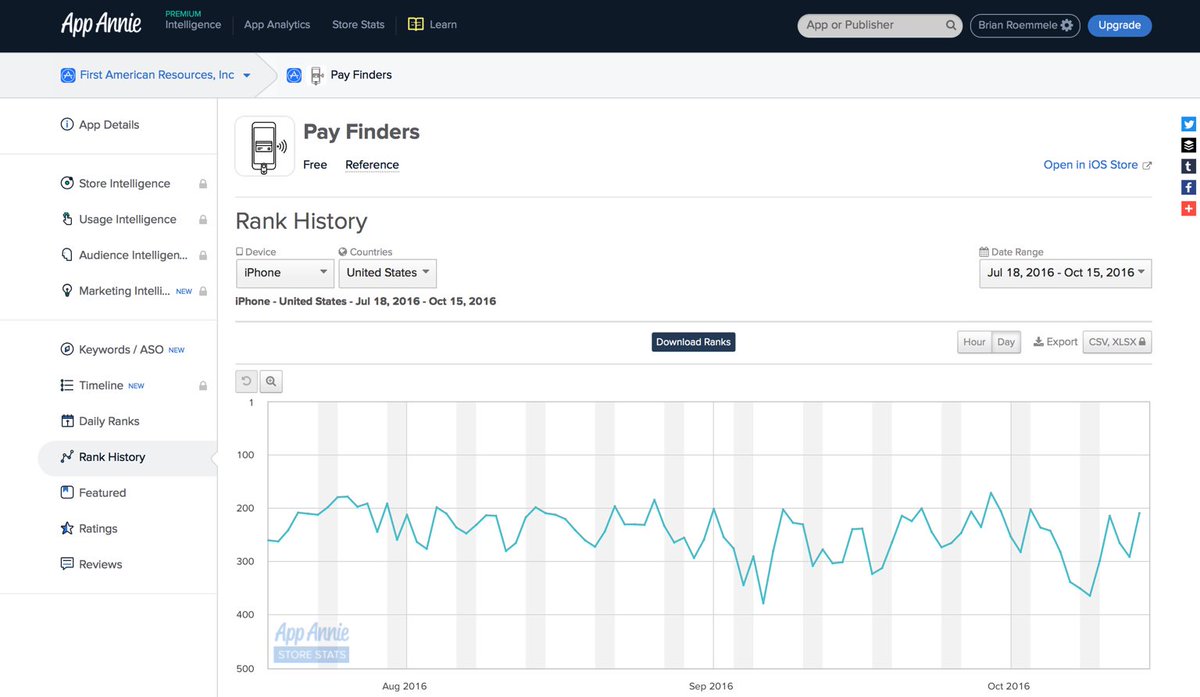1200x697 pixels.
Task: Share on Tumblr icon
Action: pos(1189,166)
